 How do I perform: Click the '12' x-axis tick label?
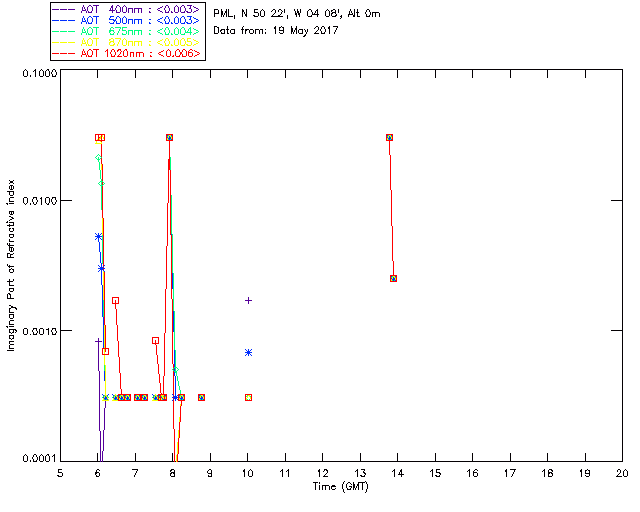[x=322, y=473]
